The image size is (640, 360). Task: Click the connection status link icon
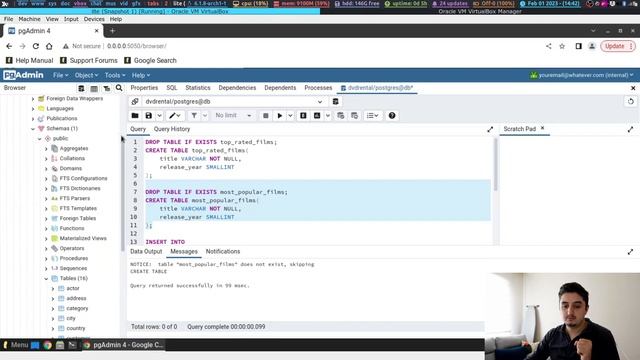pyautogui.click(x=135, y=102)
